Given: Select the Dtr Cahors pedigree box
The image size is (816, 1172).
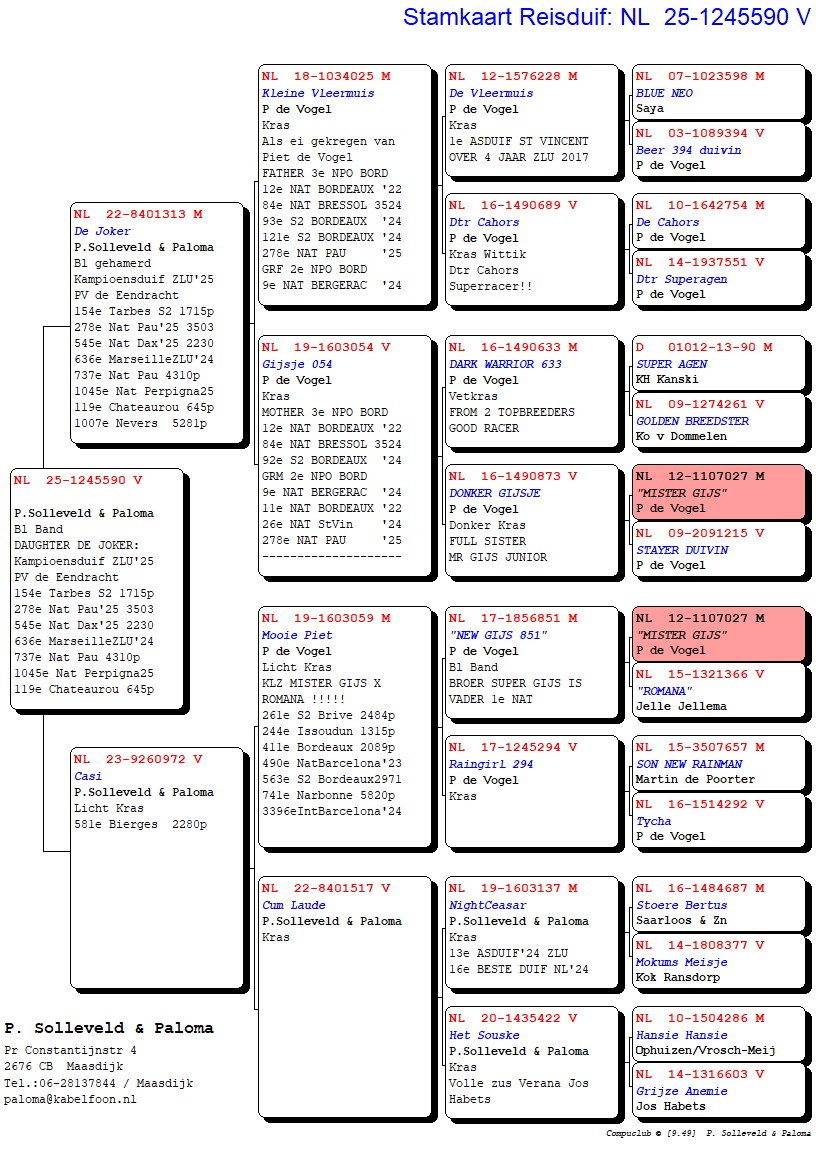Looking at the screenshot, I should [532, 248].
